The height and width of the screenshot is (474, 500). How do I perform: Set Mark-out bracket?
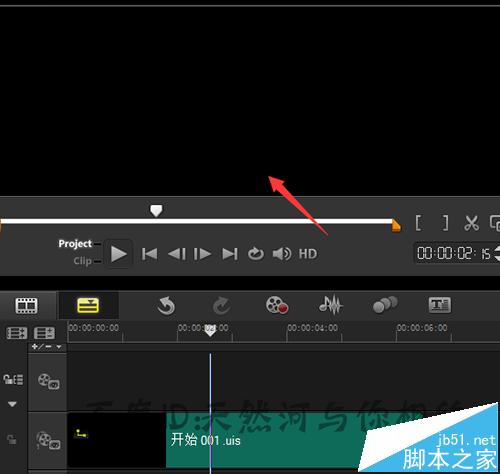[445, 223]
